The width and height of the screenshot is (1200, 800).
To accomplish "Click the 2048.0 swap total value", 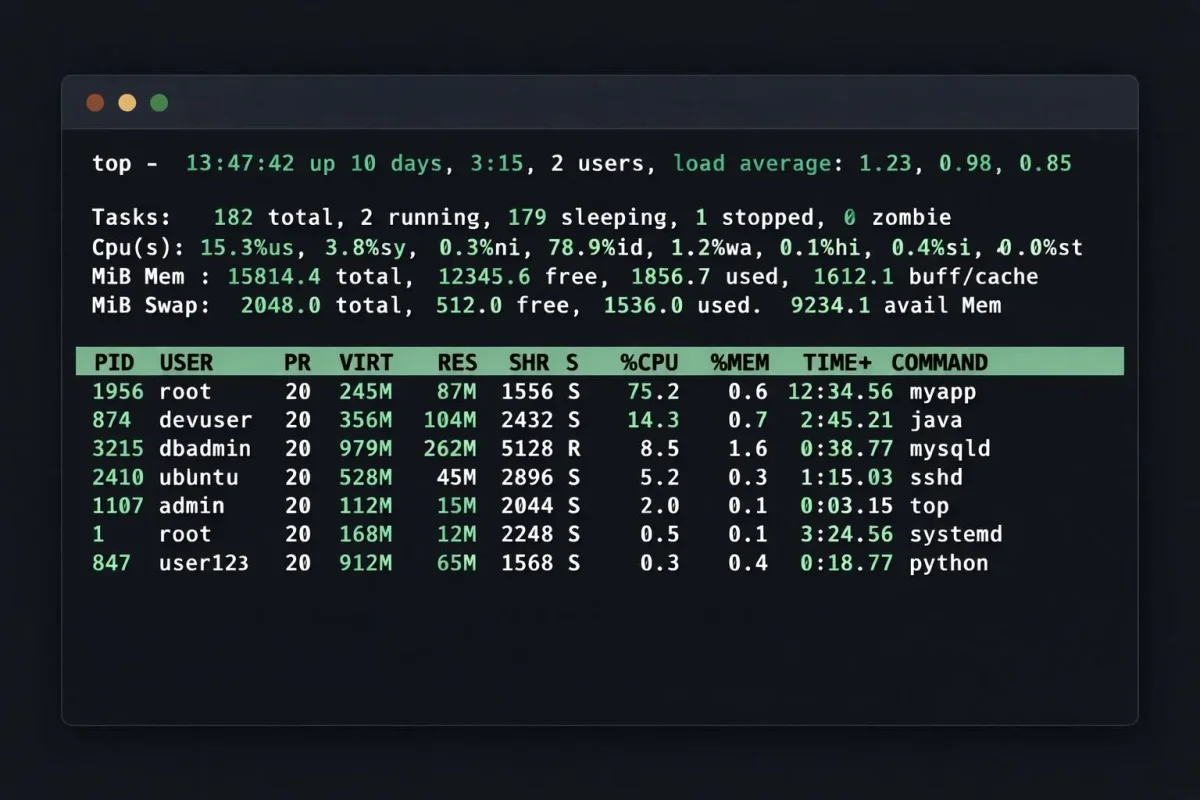I will point(281,305).
